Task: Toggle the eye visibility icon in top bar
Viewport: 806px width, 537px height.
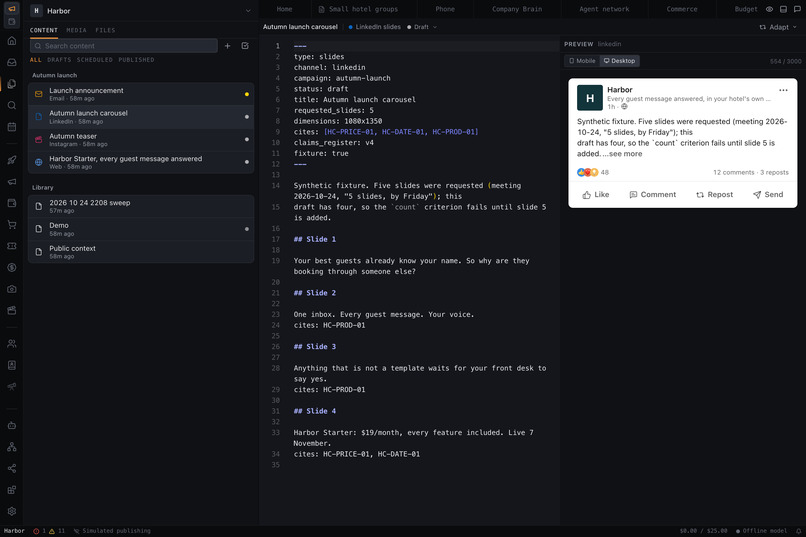Action: coord(770,9)
